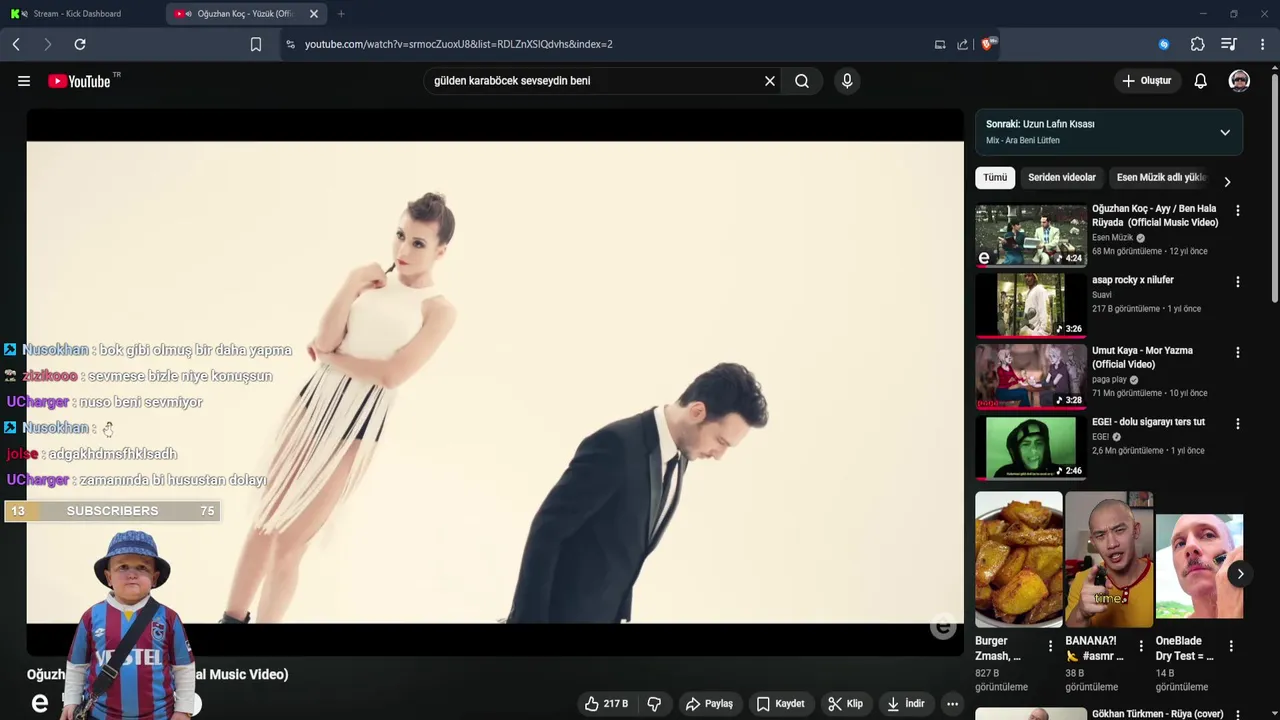Select the Tümü filter chip

(x=995, y=177)
